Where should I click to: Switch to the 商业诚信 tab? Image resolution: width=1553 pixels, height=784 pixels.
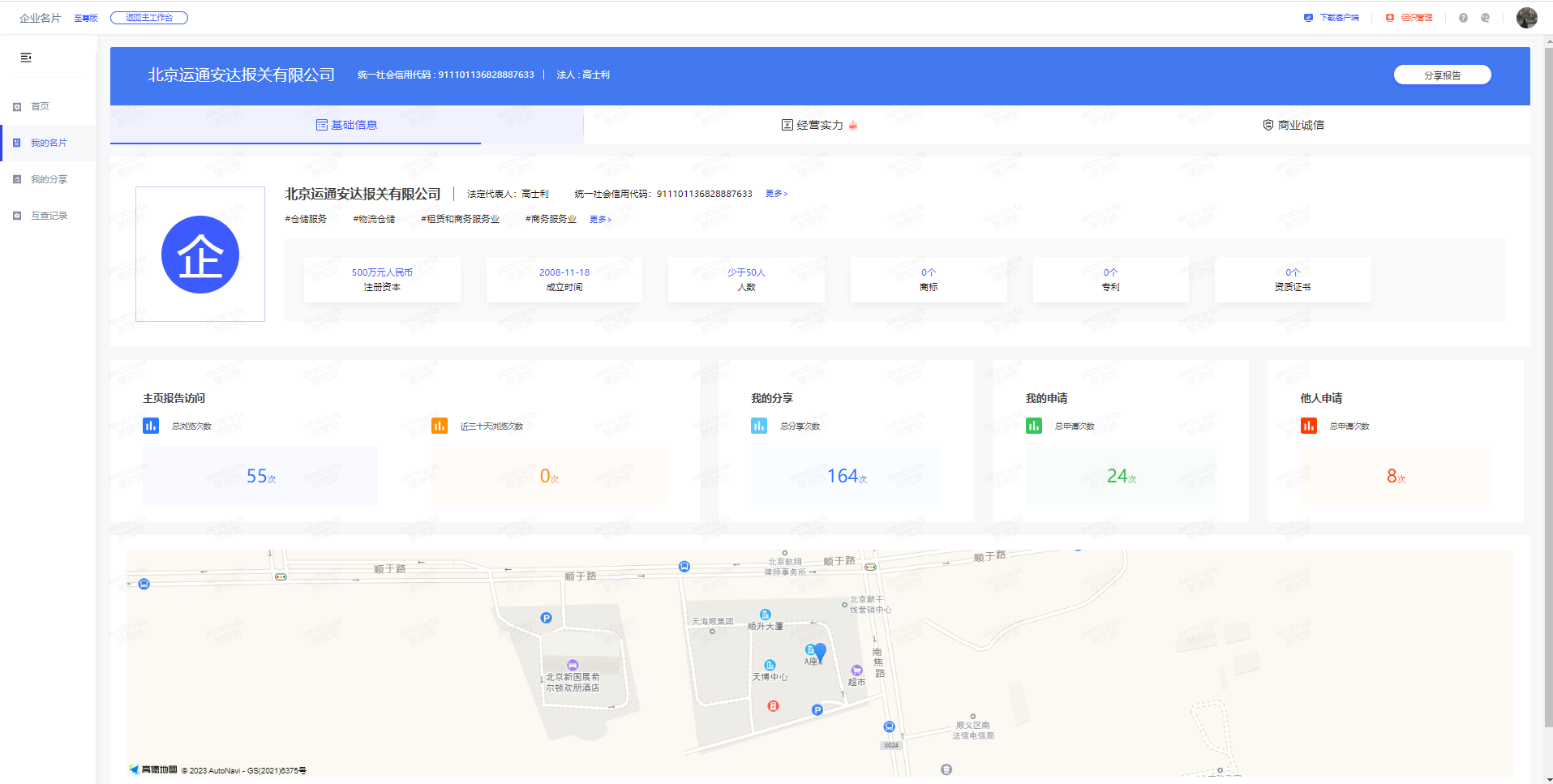point(1293,125)
